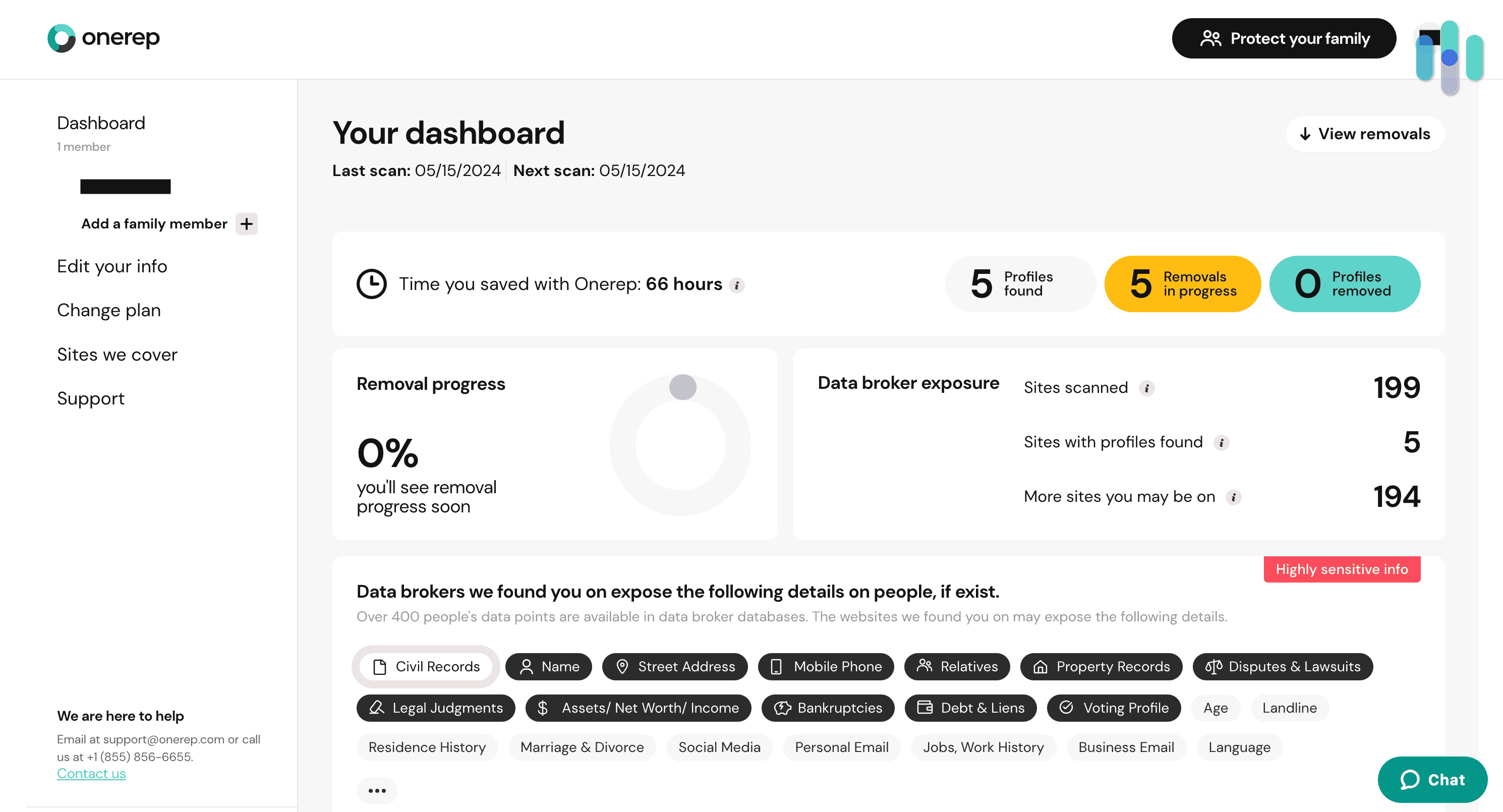Click the Mobile Phone icon tag
1503x812 pixels.
point(826,666)
